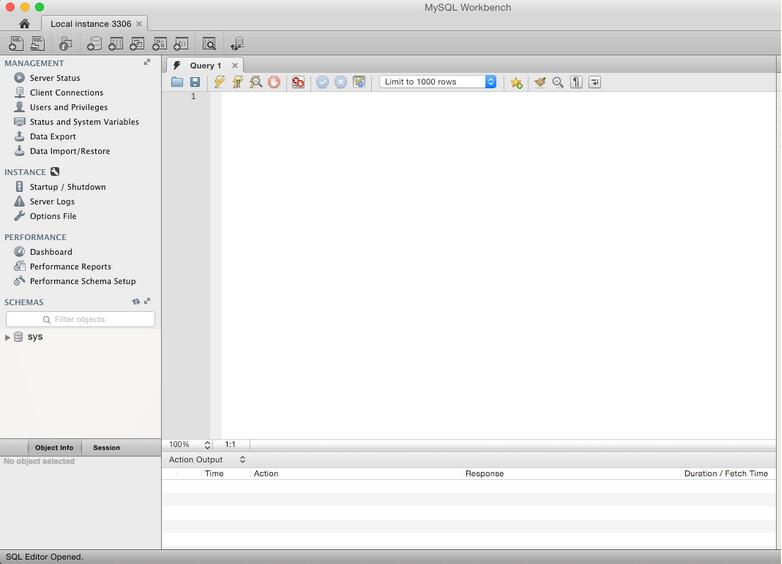
Task: Switch to the Session tab
Action: (x=107, y=447)
